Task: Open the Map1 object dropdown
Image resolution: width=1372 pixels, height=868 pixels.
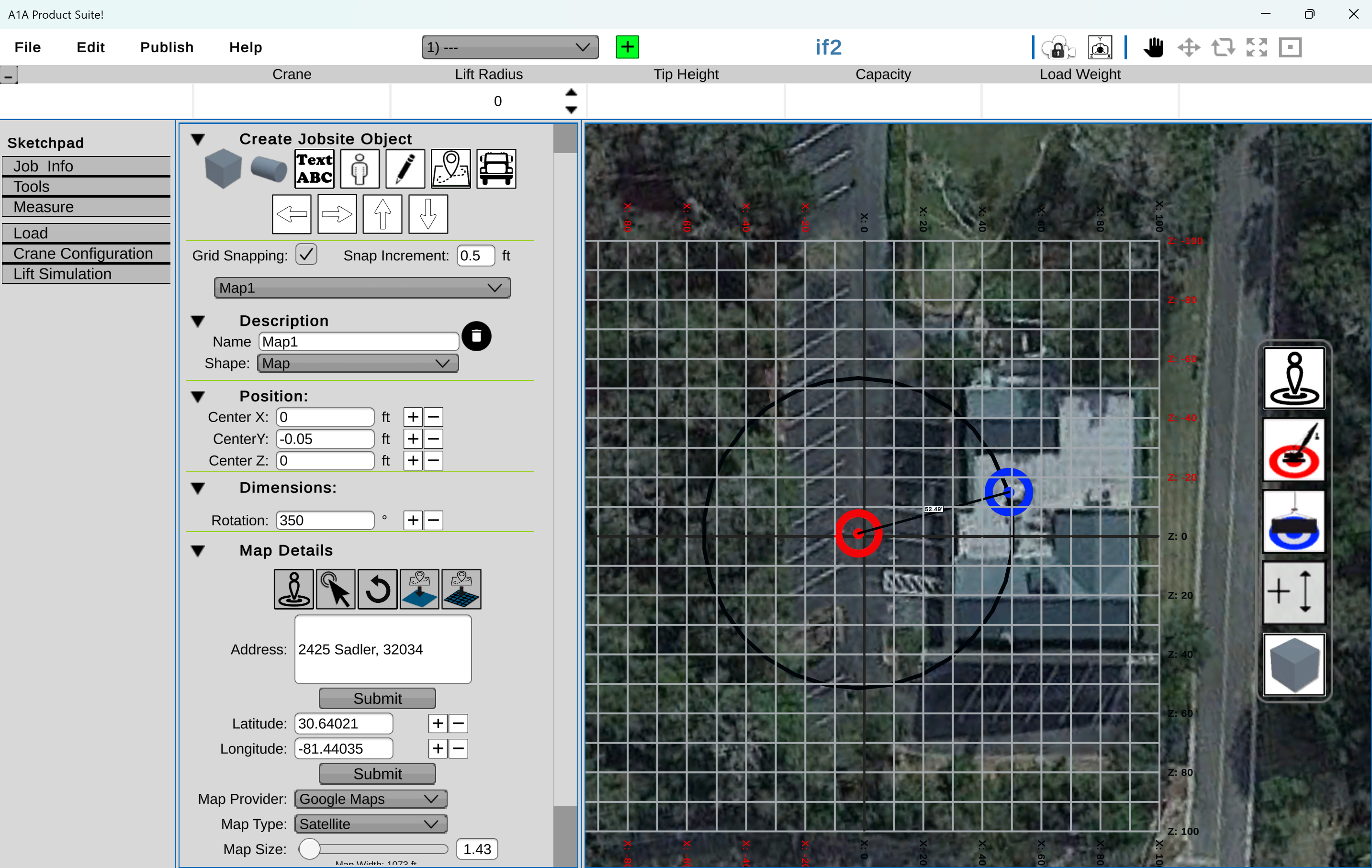Action: coord(362,288)
